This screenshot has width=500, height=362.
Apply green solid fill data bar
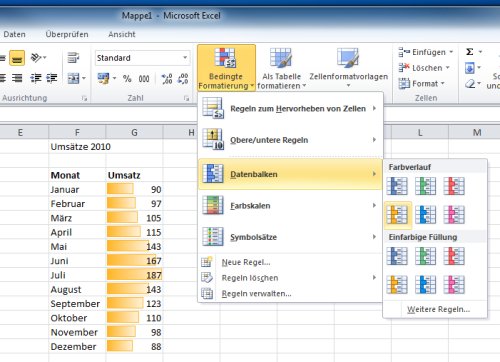coord(425,256)
